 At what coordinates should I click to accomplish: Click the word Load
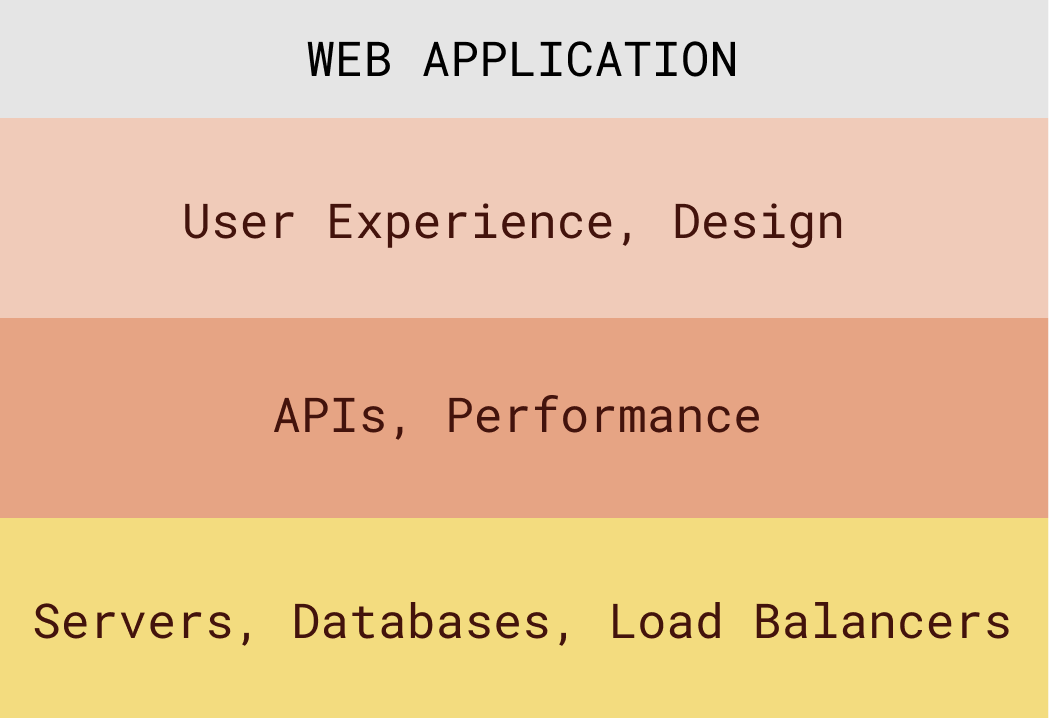pos(666,622)
